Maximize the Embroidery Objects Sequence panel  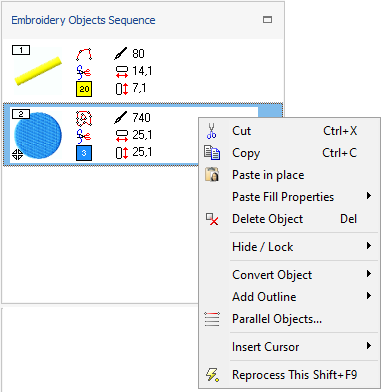tap(267, 20)
